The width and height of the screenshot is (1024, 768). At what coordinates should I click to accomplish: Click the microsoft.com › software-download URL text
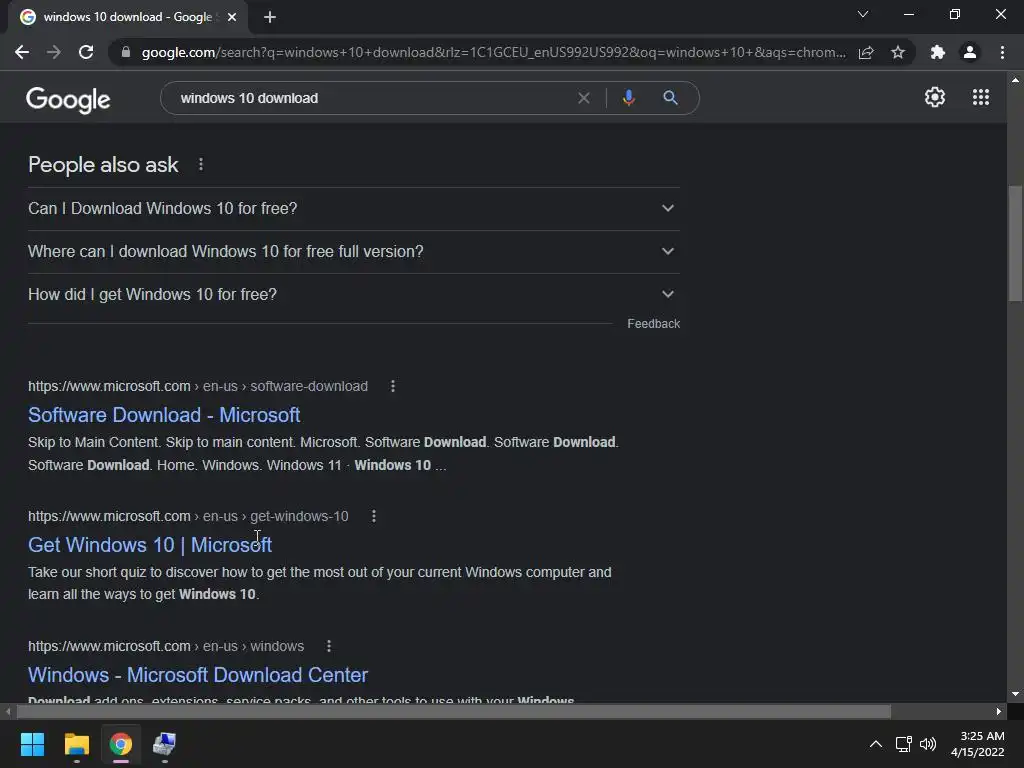click(x=198, y=387)
